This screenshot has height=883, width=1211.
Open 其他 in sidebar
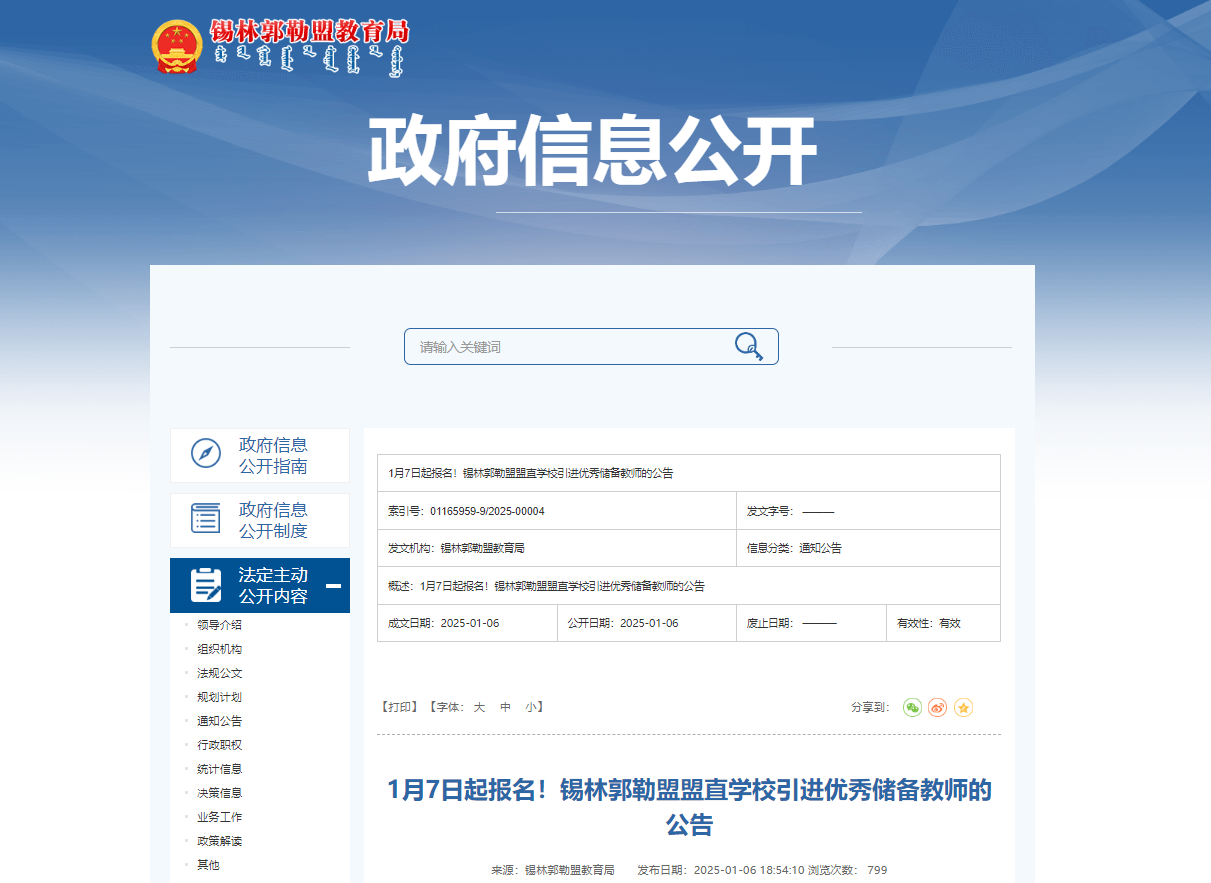[208, 865]
